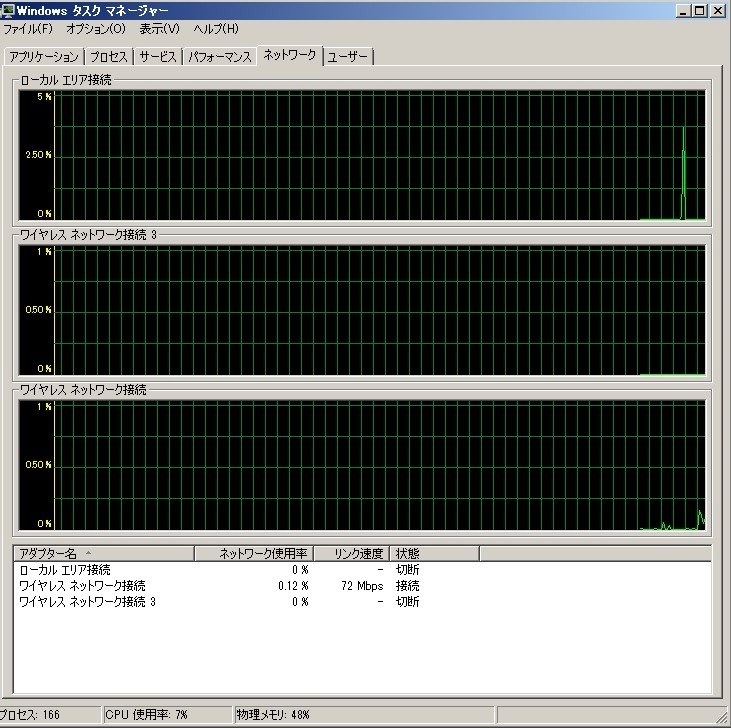Click the ワイヤレス ネットワーク接続 usage graph
The height and width of the screenshot is (728, 731).
tap(362, 465)
